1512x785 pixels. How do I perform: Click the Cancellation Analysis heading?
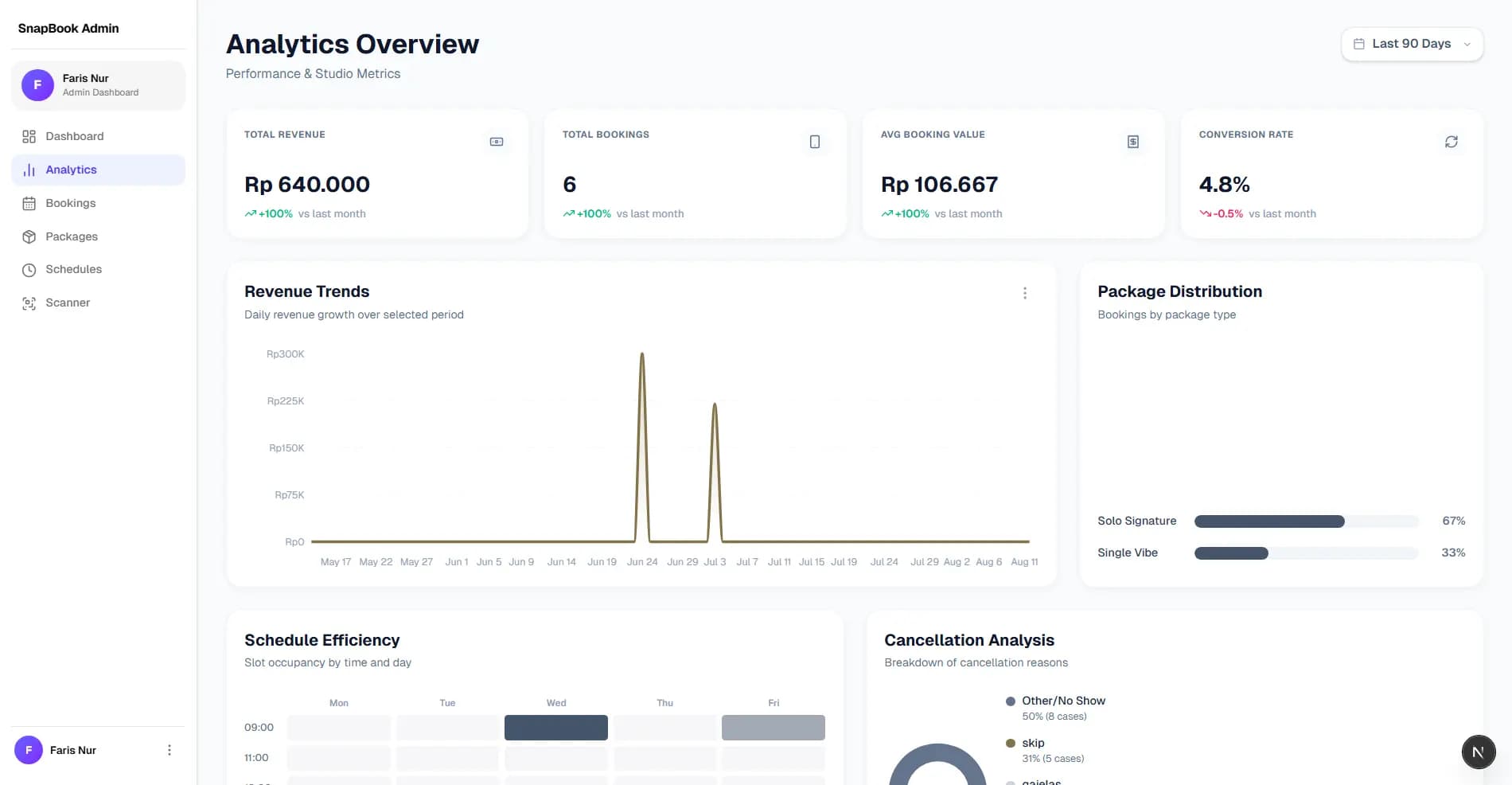[969, 640]
